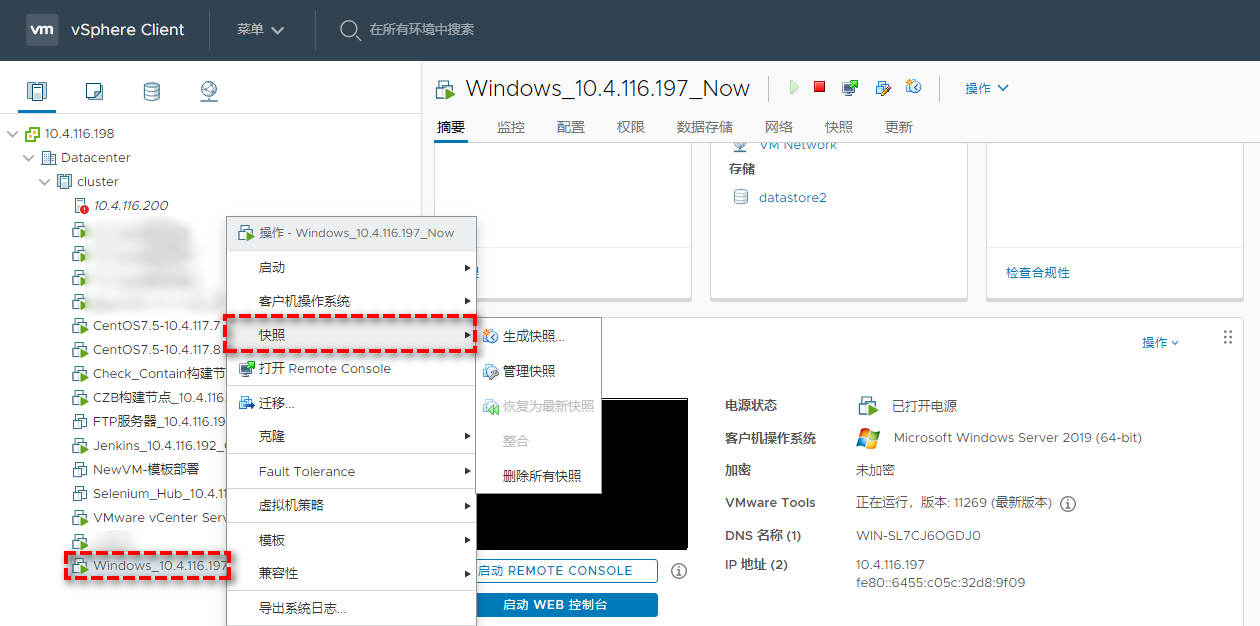Switch to the Networking inventory view icon
The height and width of the screenshot is (626, 1260).
(208, 92)
